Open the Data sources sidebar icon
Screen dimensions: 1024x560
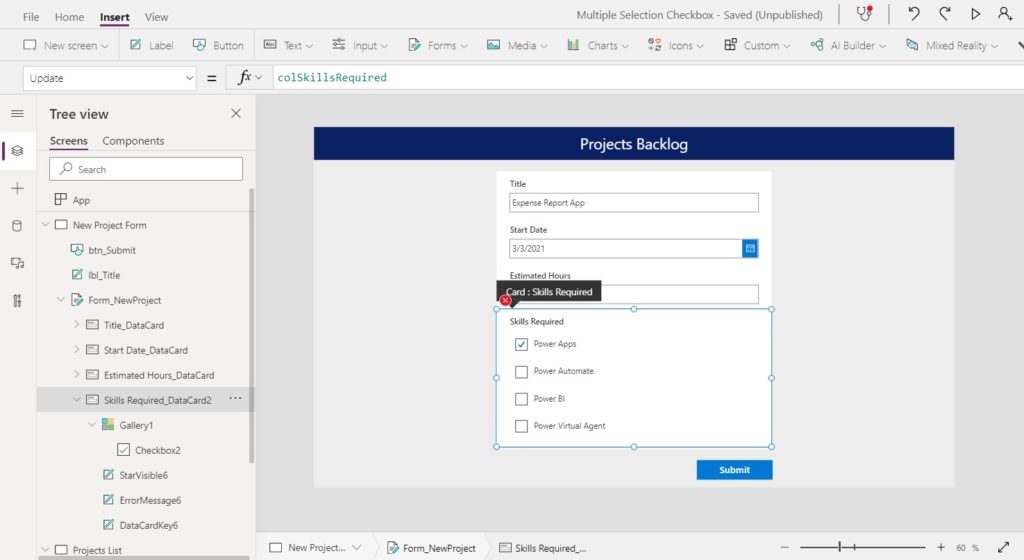pyautogui.click(x=17, y=226)
